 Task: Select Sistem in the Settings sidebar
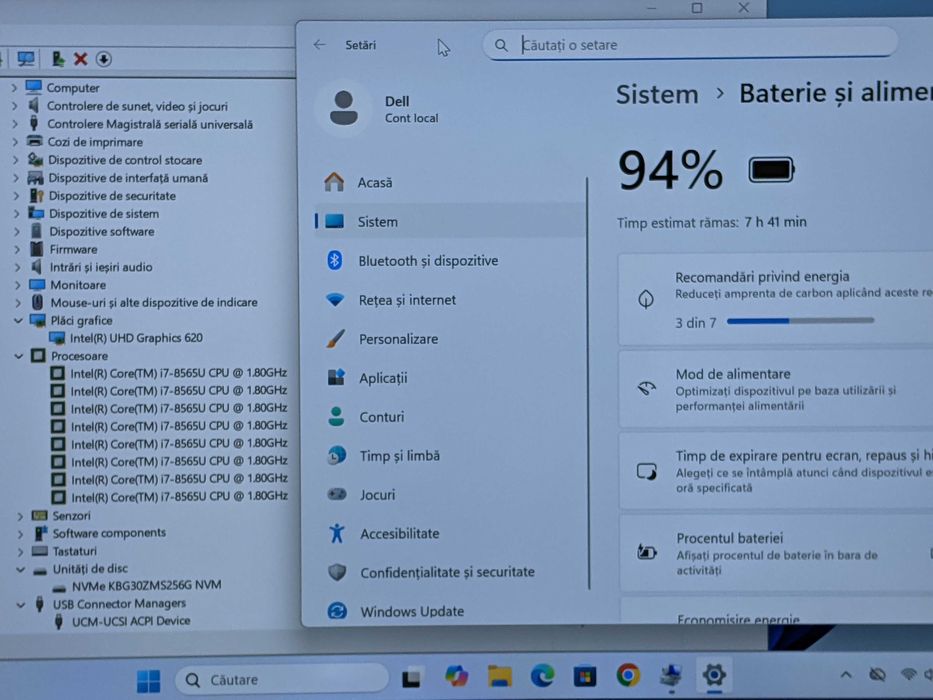[449, 221]
